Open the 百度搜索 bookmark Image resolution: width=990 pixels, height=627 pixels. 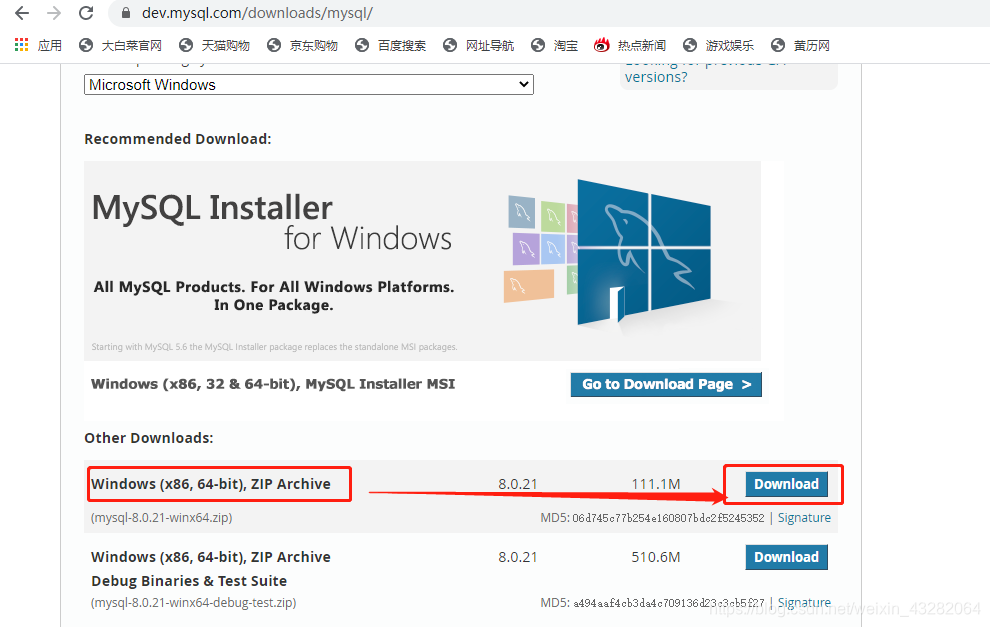(x=391, y=45)
